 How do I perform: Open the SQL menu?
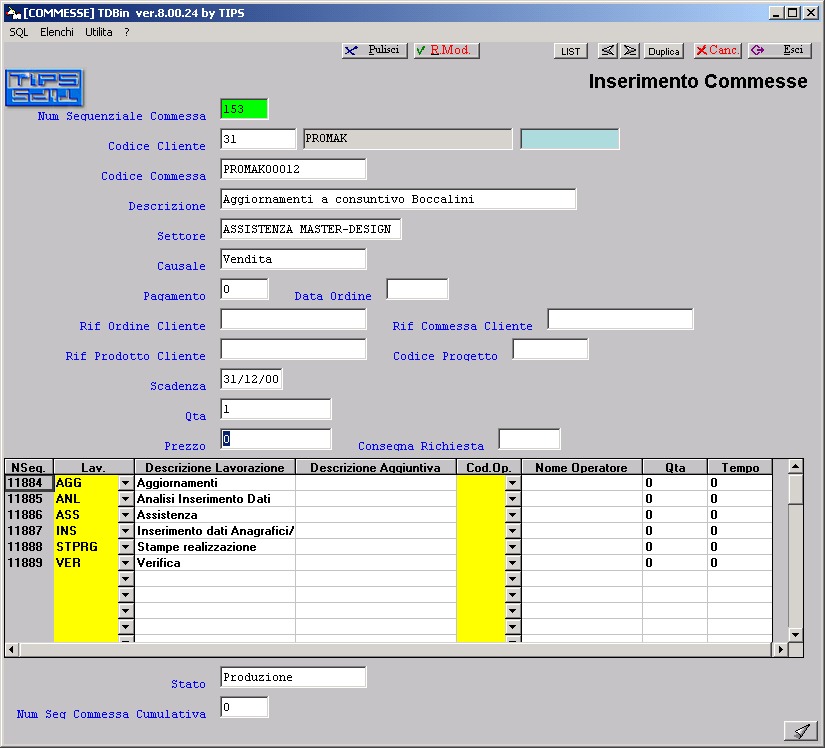18,32
